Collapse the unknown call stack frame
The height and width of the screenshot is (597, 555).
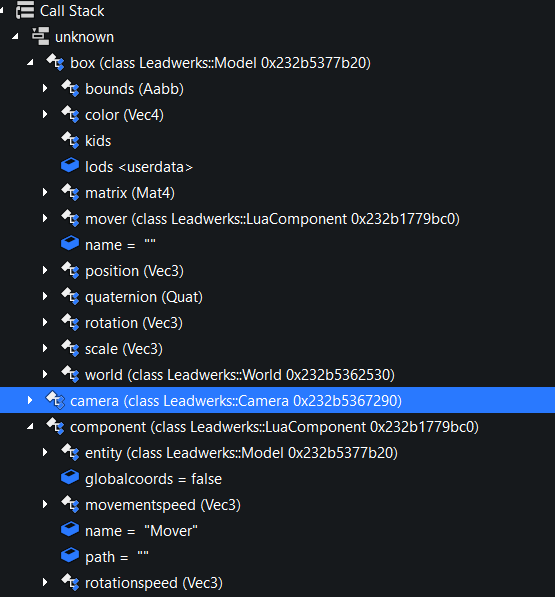click(15, 37)
